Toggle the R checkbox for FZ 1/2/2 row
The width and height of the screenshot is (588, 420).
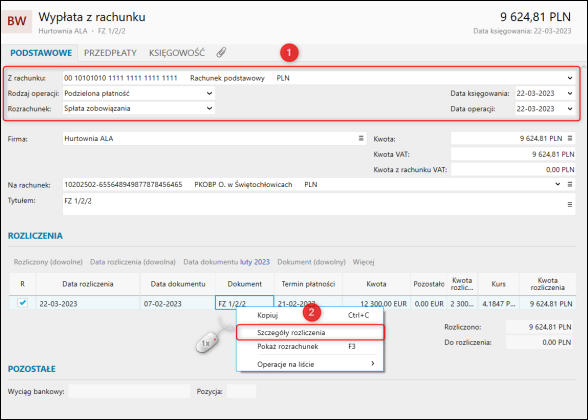pos(22,303)
